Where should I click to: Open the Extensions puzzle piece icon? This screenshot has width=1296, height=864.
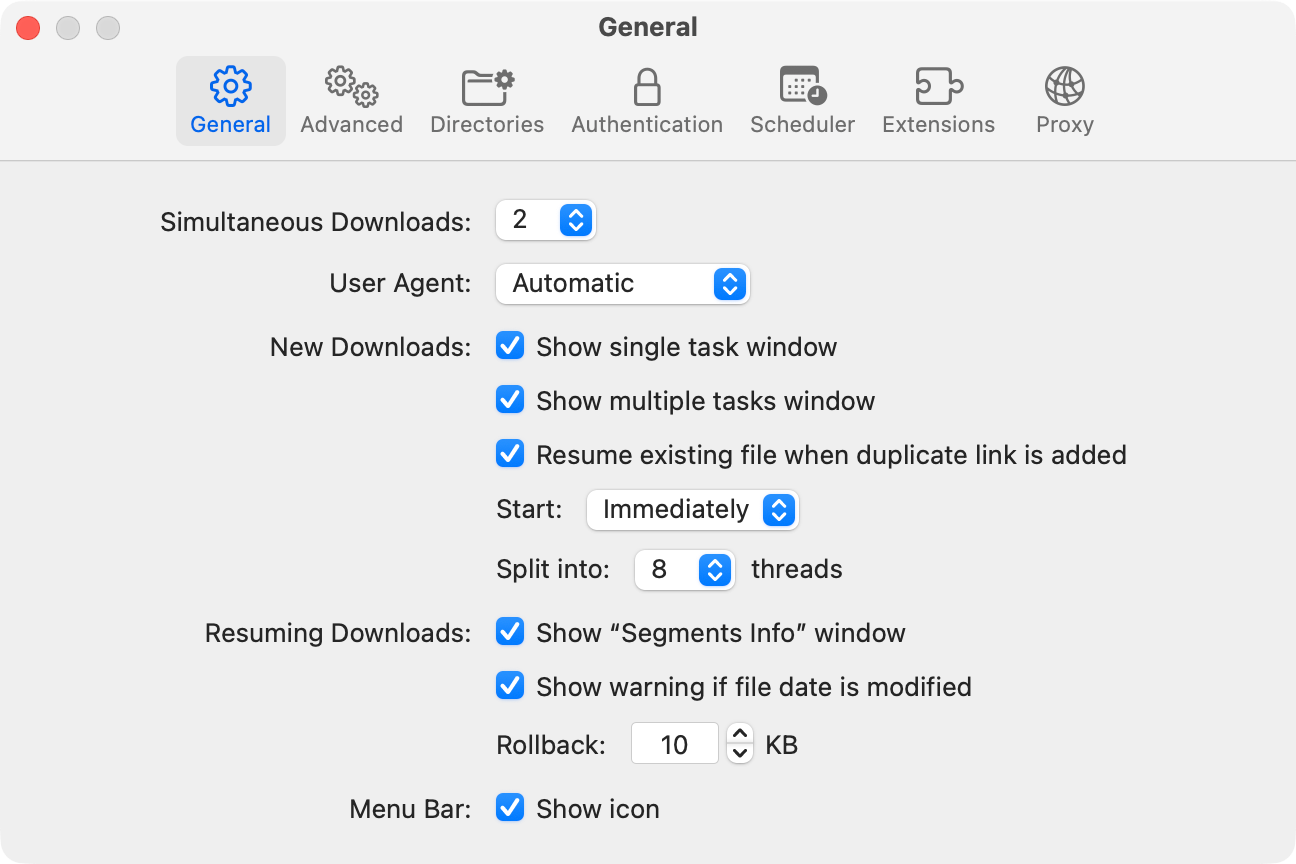pyautogui.click(x=938, y=87)
